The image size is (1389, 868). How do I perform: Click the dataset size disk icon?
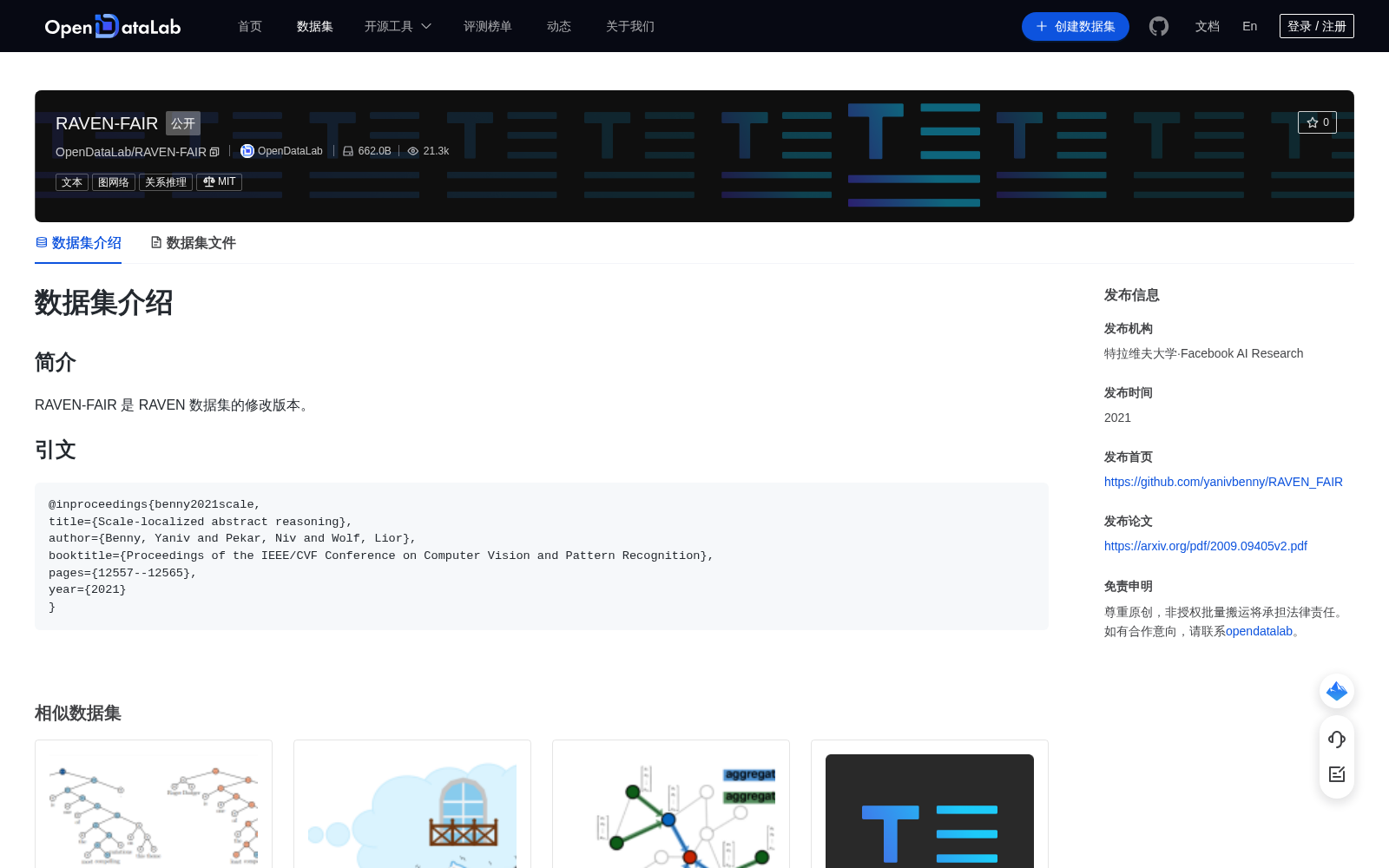click(348, 151)
